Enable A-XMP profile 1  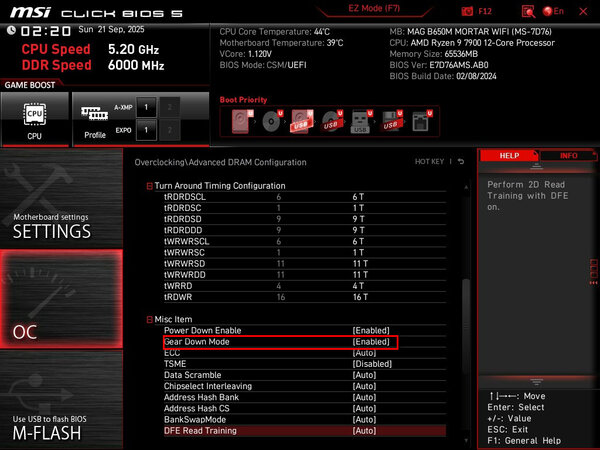point(146,107)
